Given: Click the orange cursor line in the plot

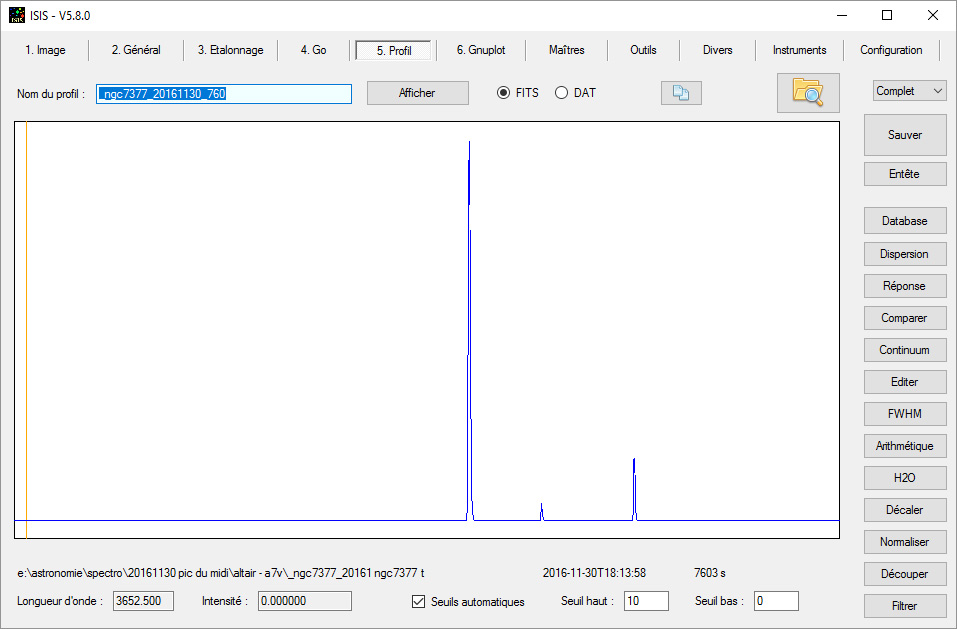Looking at the screenshot, I should pos(26,329).
